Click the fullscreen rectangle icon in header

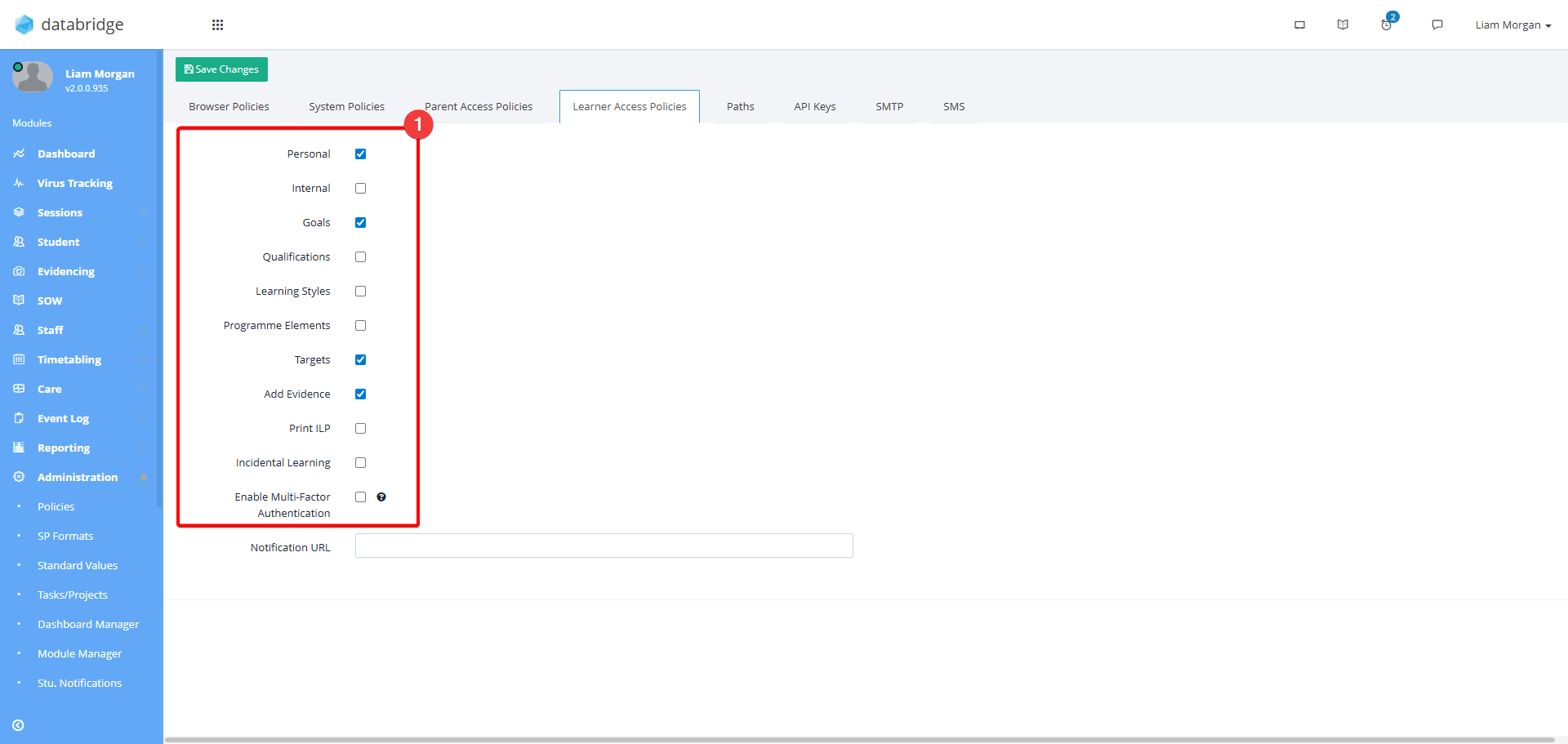pyautogui.click(x=1299, y=25)
